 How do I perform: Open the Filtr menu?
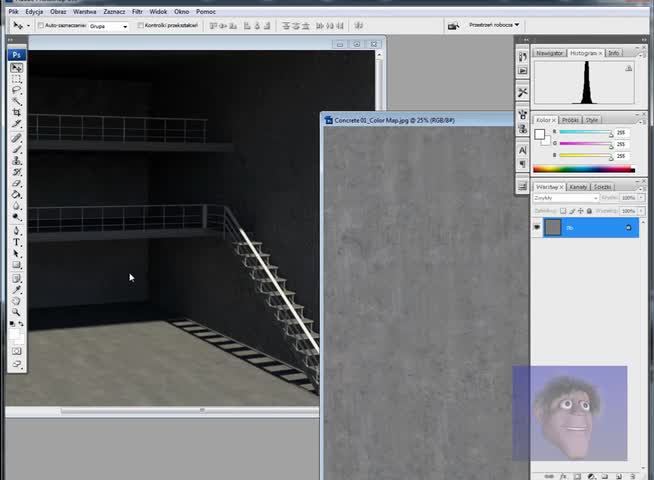pos(137,12)
